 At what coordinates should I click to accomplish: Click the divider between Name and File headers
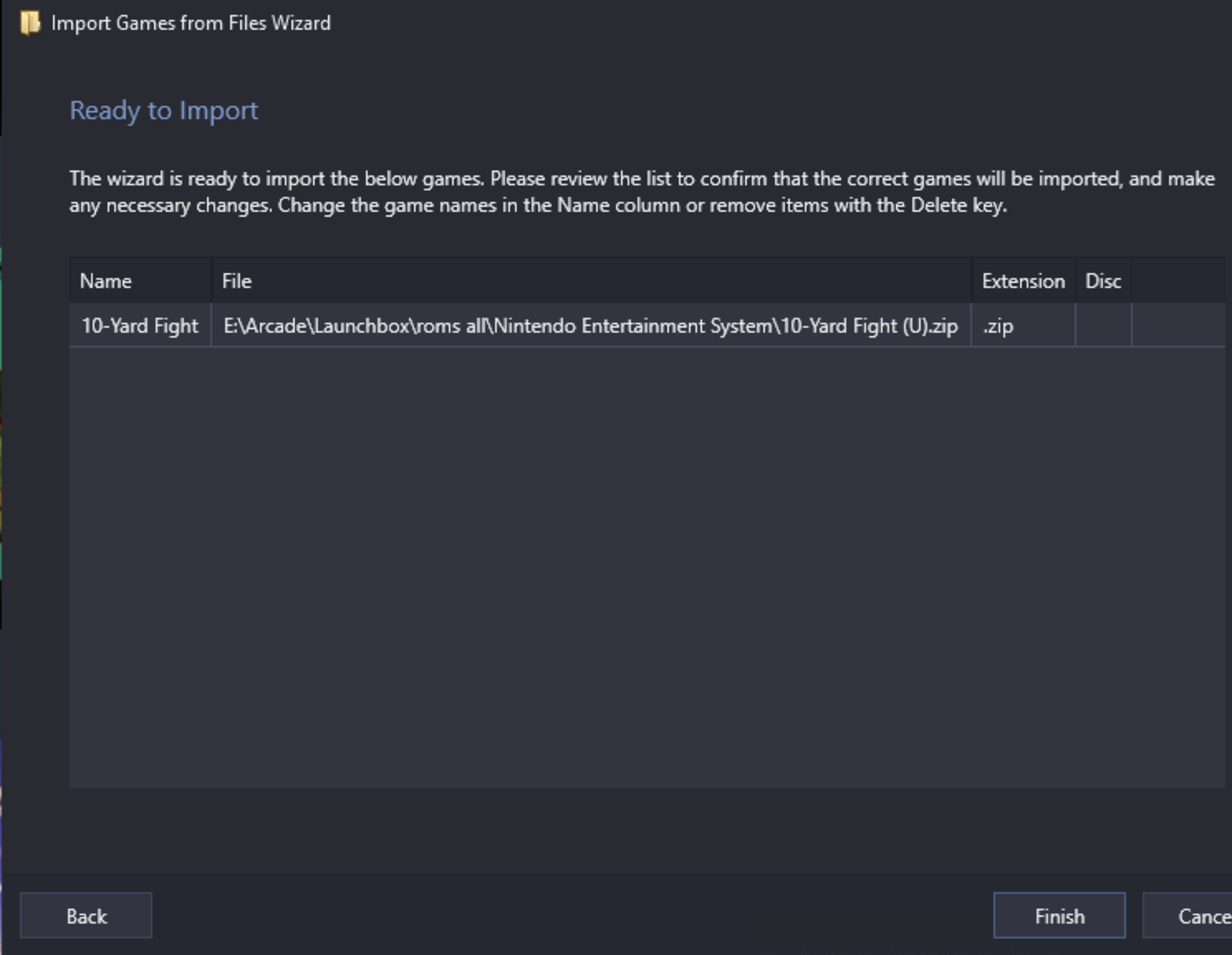[x=211, y=281]
